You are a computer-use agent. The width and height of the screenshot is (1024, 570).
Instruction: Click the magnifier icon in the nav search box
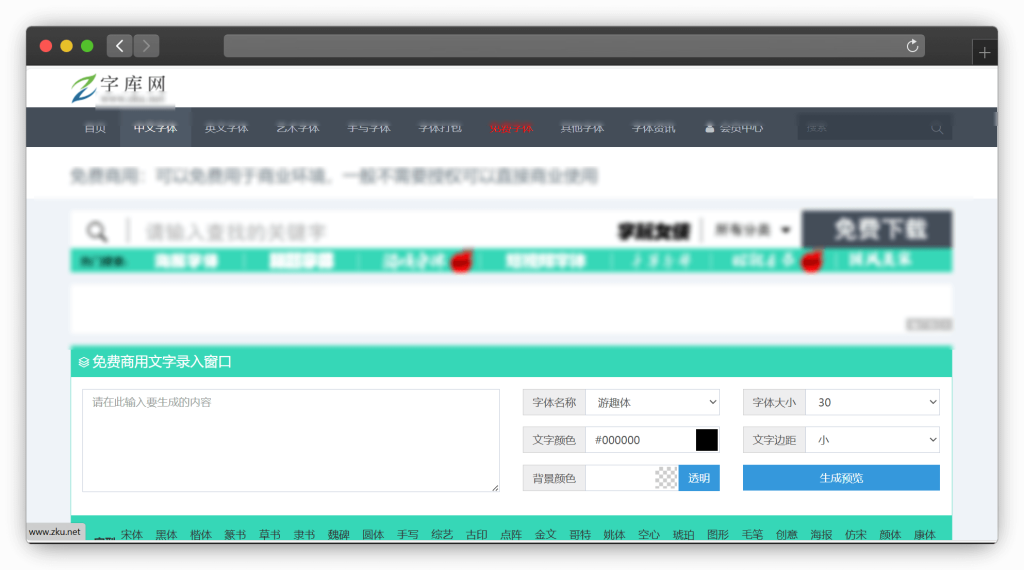(936, 129)
